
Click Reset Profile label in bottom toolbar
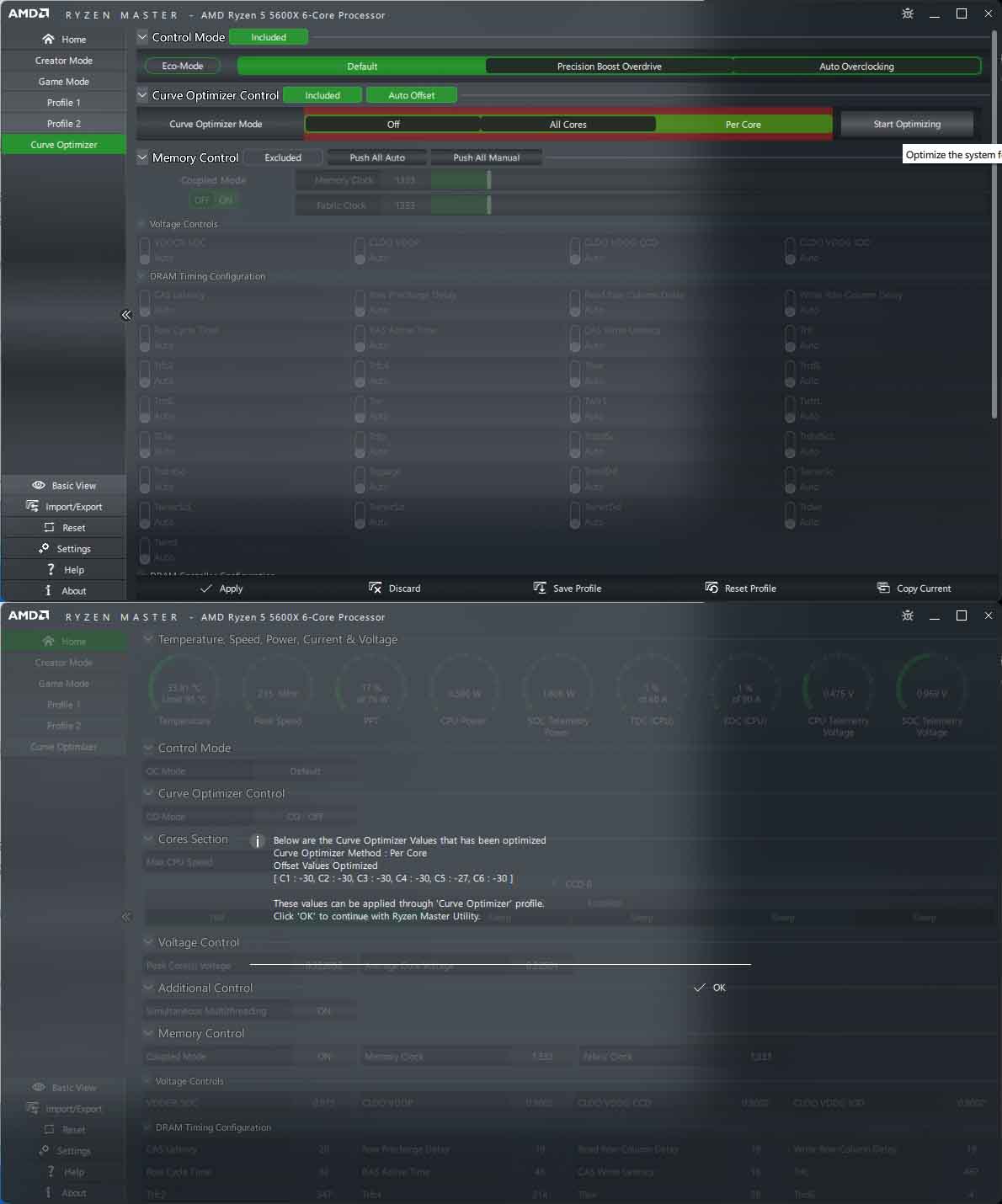pos(750,589)
